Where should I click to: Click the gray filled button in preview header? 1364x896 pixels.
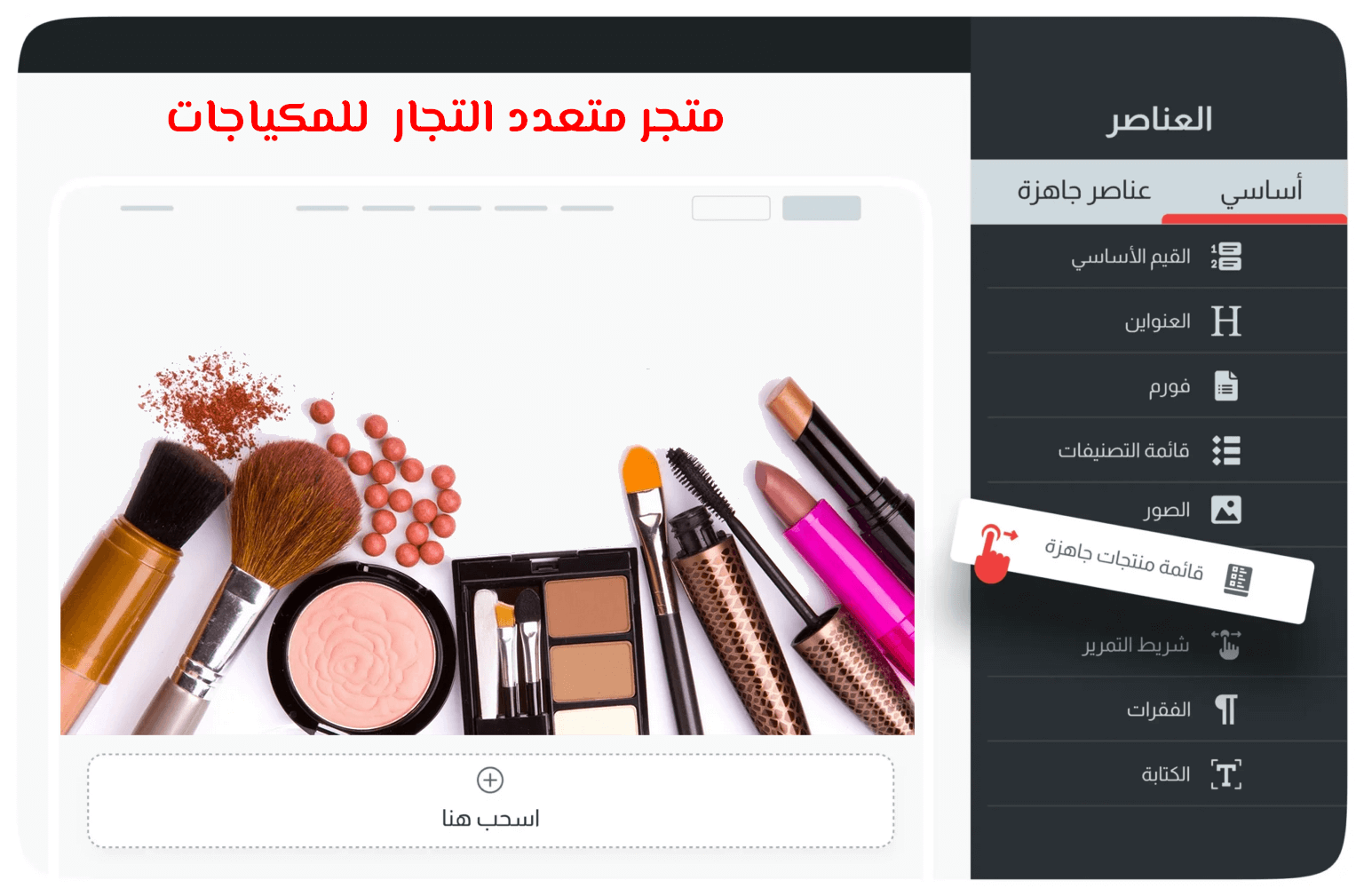[821, 208]
